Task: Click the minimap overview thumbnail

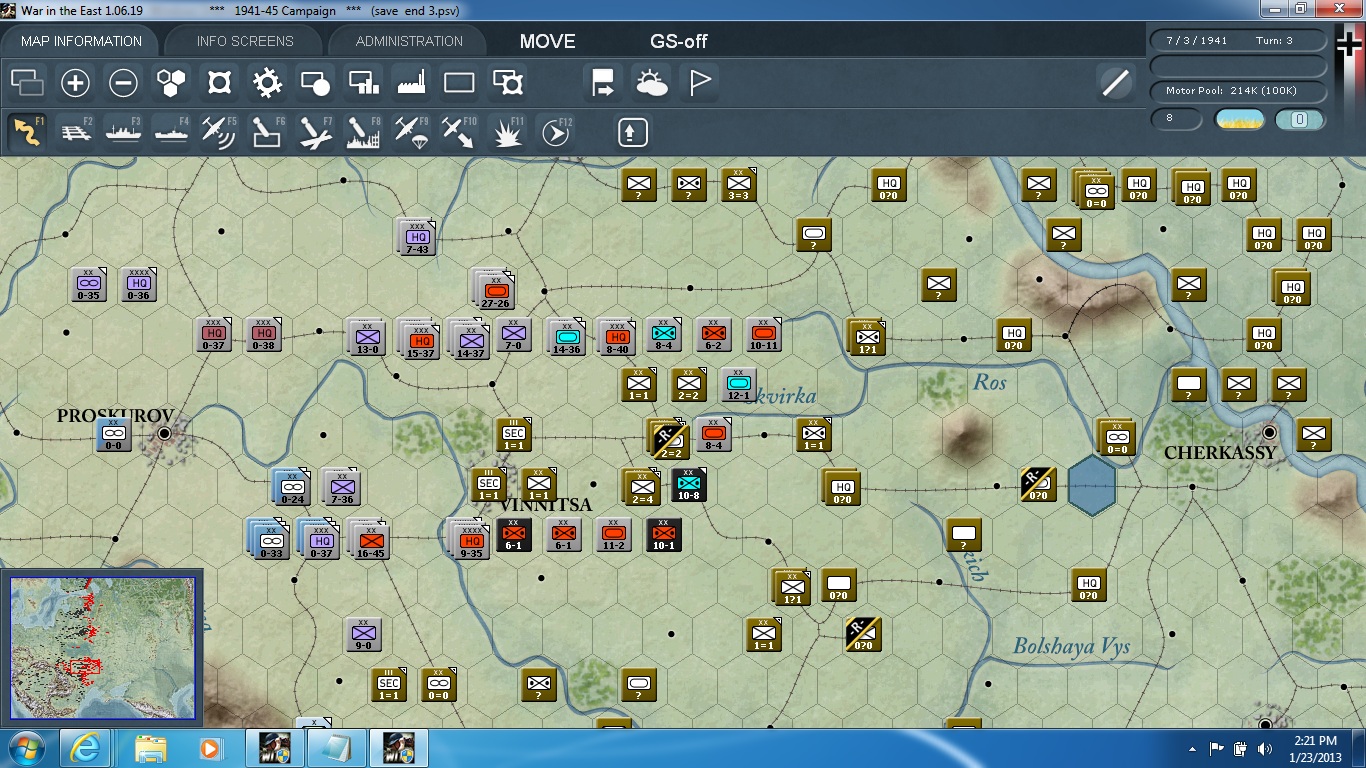Action: pyautogui.click(x=102, y=647)
